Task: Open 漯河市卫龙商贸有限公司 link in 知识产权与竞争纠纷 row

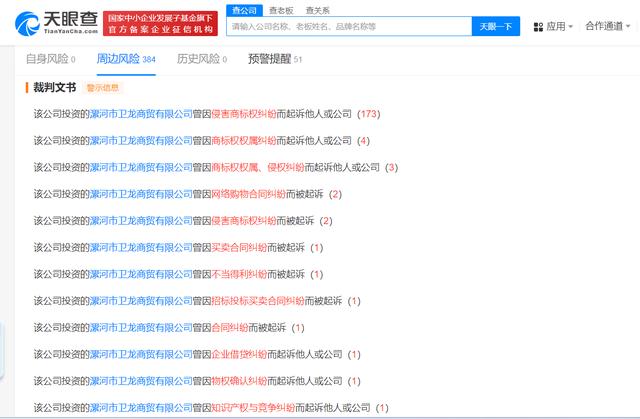Action: tap(141, 408)
